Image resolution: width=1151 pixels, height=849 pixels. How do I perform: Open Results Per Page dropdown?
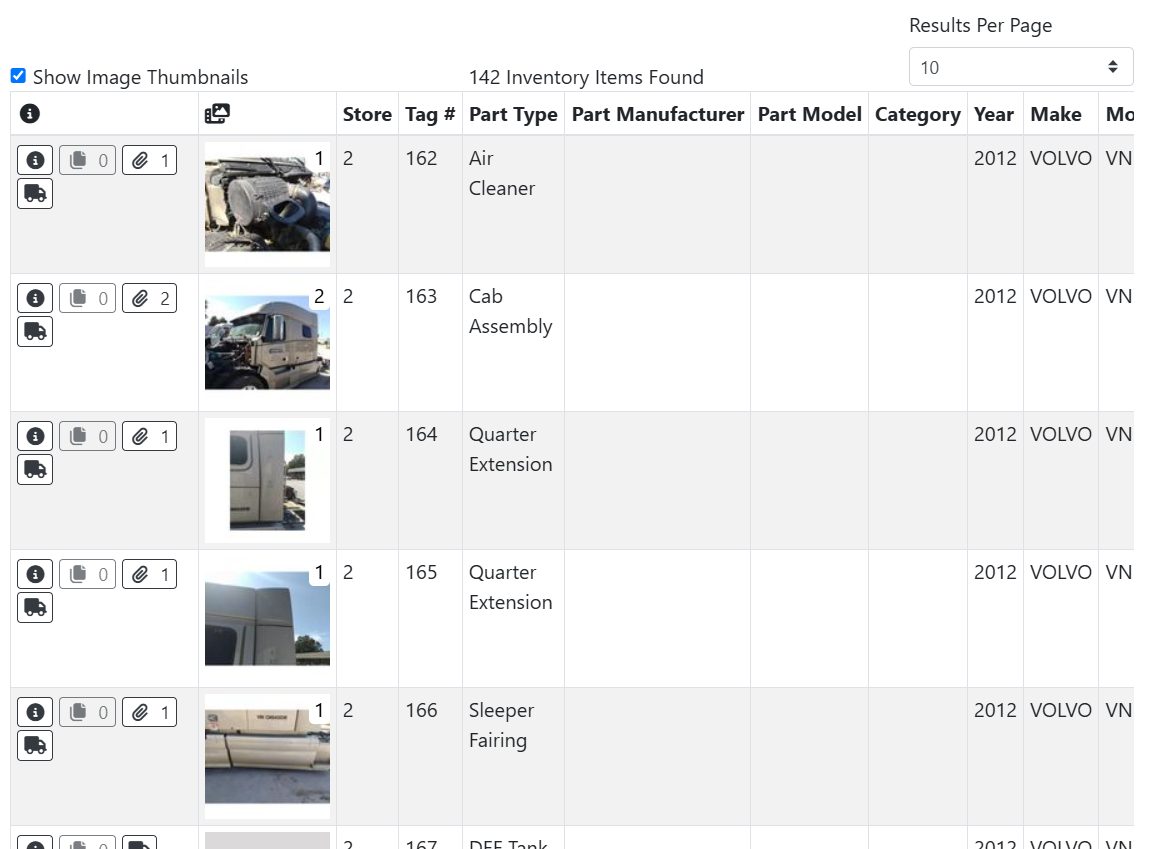pos(1020,67)
